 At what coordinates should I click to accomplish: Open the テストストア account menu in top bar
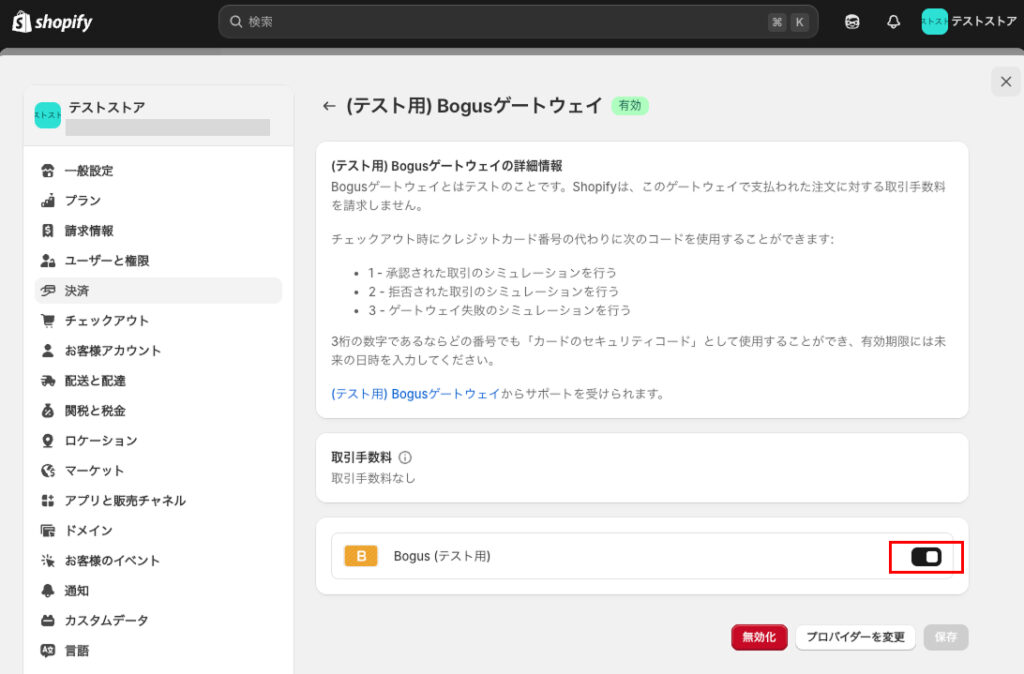[968, 21]
